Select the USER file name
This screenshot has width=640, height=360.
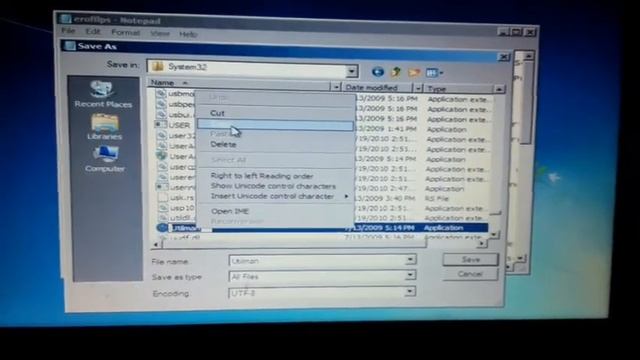point(179,125)
